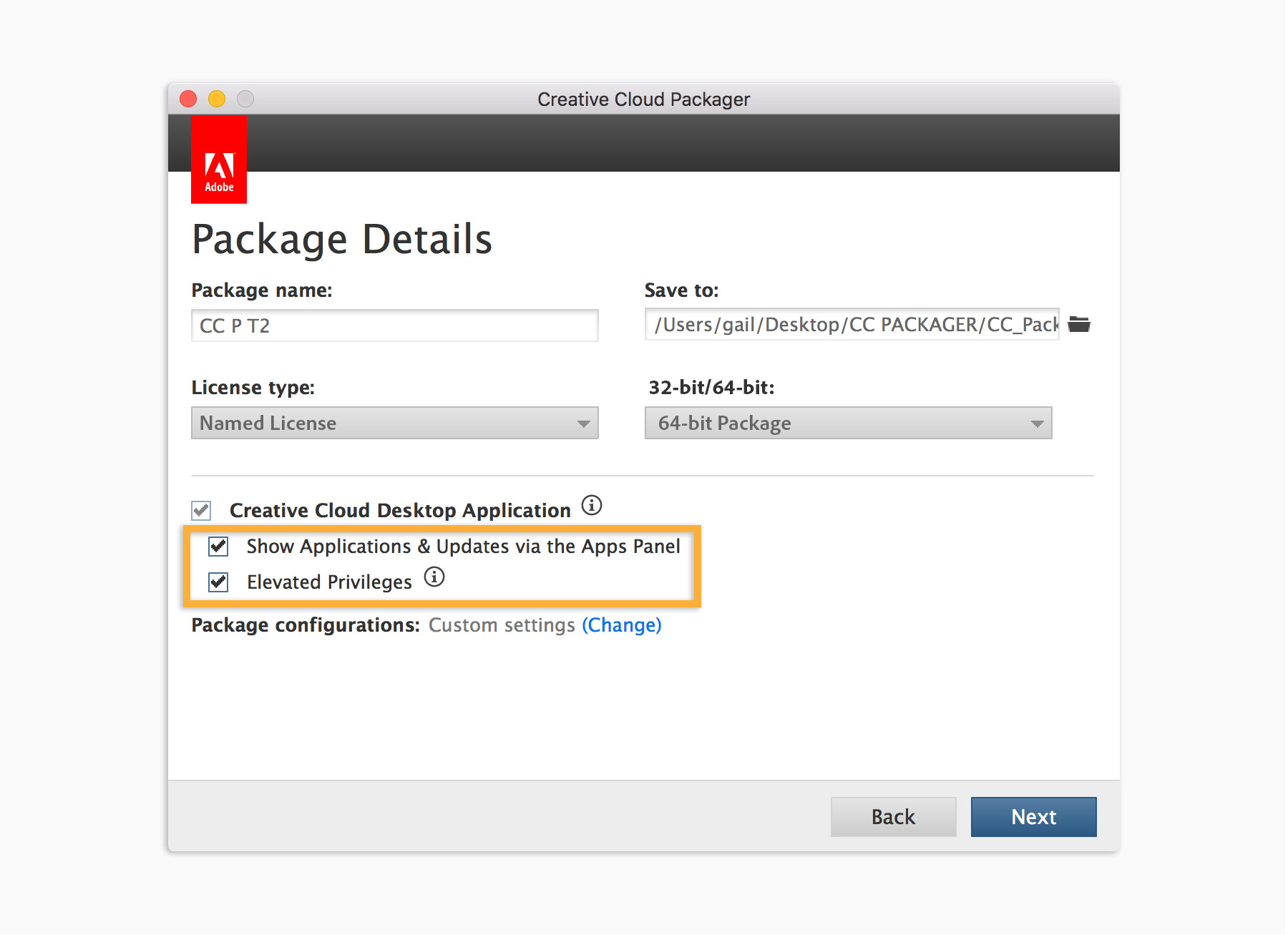Viewport: 1288px width, 935px height.
Task: Click info icon next to Elevated Privileges
Action: pos(434,577)
